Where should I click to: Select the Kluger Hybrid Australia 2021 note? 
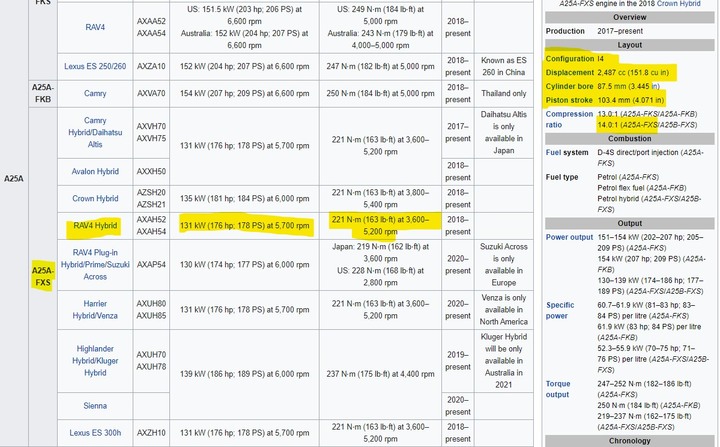coord(504,361)
